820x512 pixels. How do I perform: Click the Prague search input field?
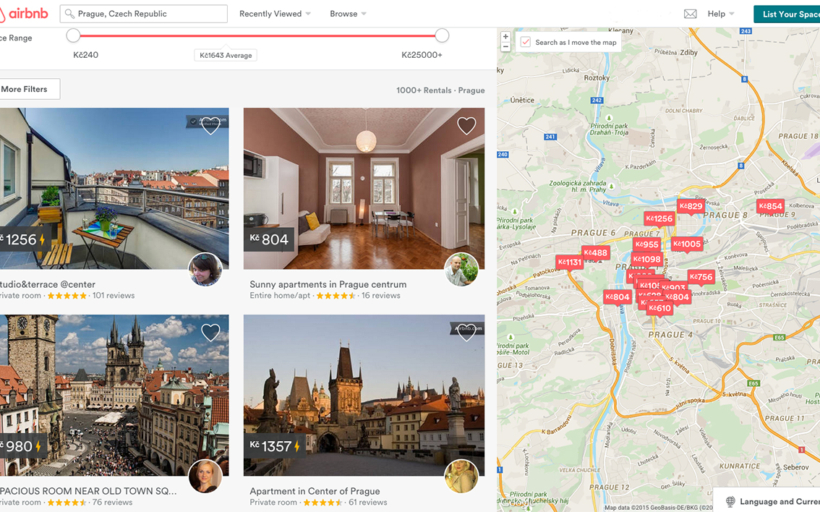(144, 14)
